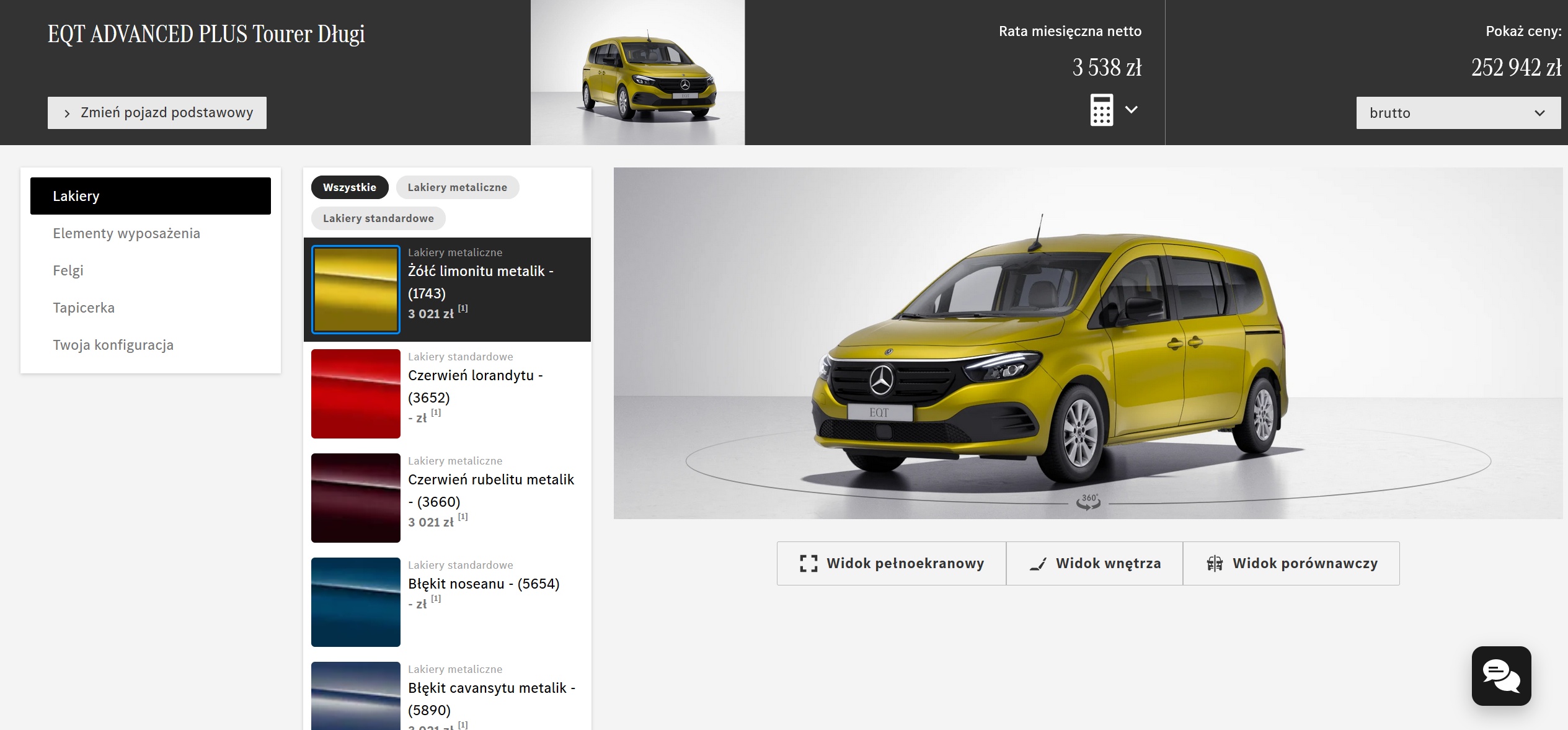The width and height of the screenshot is (1568, 730).
Task: Choose Czerwień rubelitu metalik dark red swatch
Action: point(356,498)
